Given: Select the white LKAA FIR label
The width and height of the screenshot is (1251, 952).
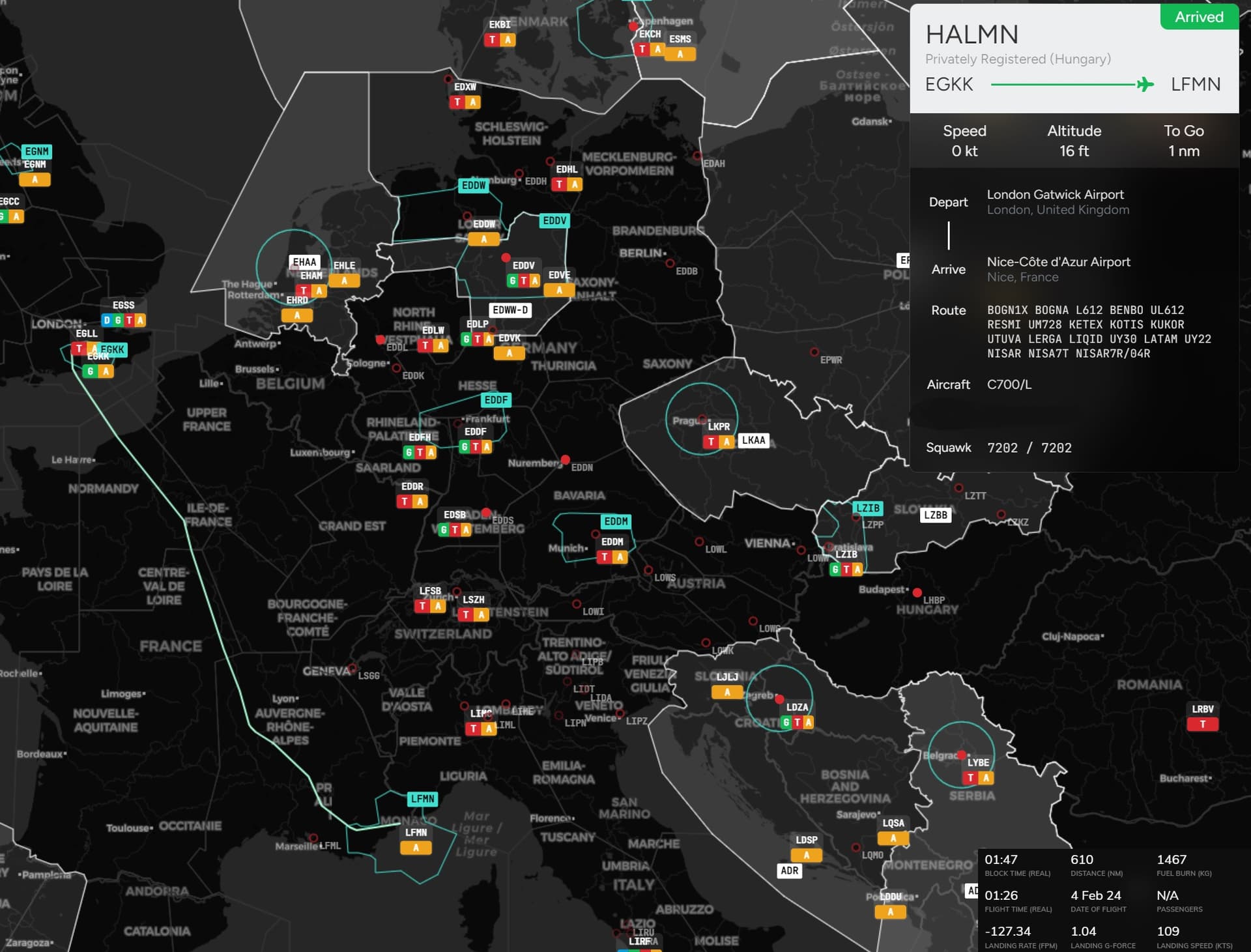Looking at the screenshot, I should 753,440.
